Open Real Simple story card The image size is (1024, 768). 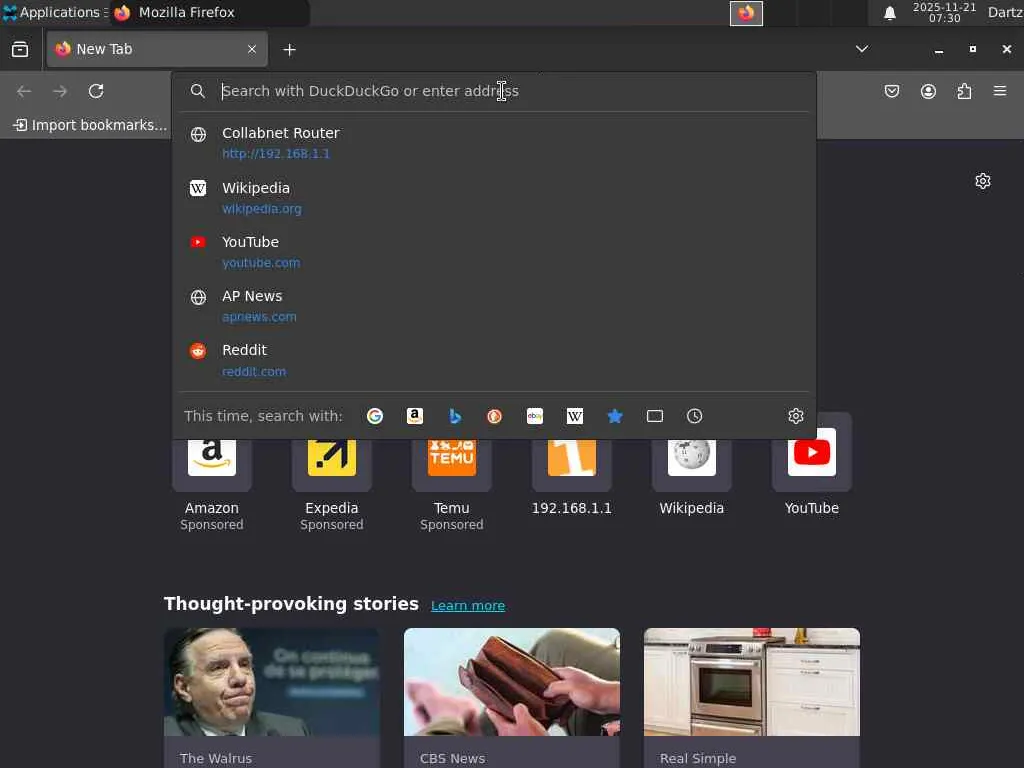point(752,697)
